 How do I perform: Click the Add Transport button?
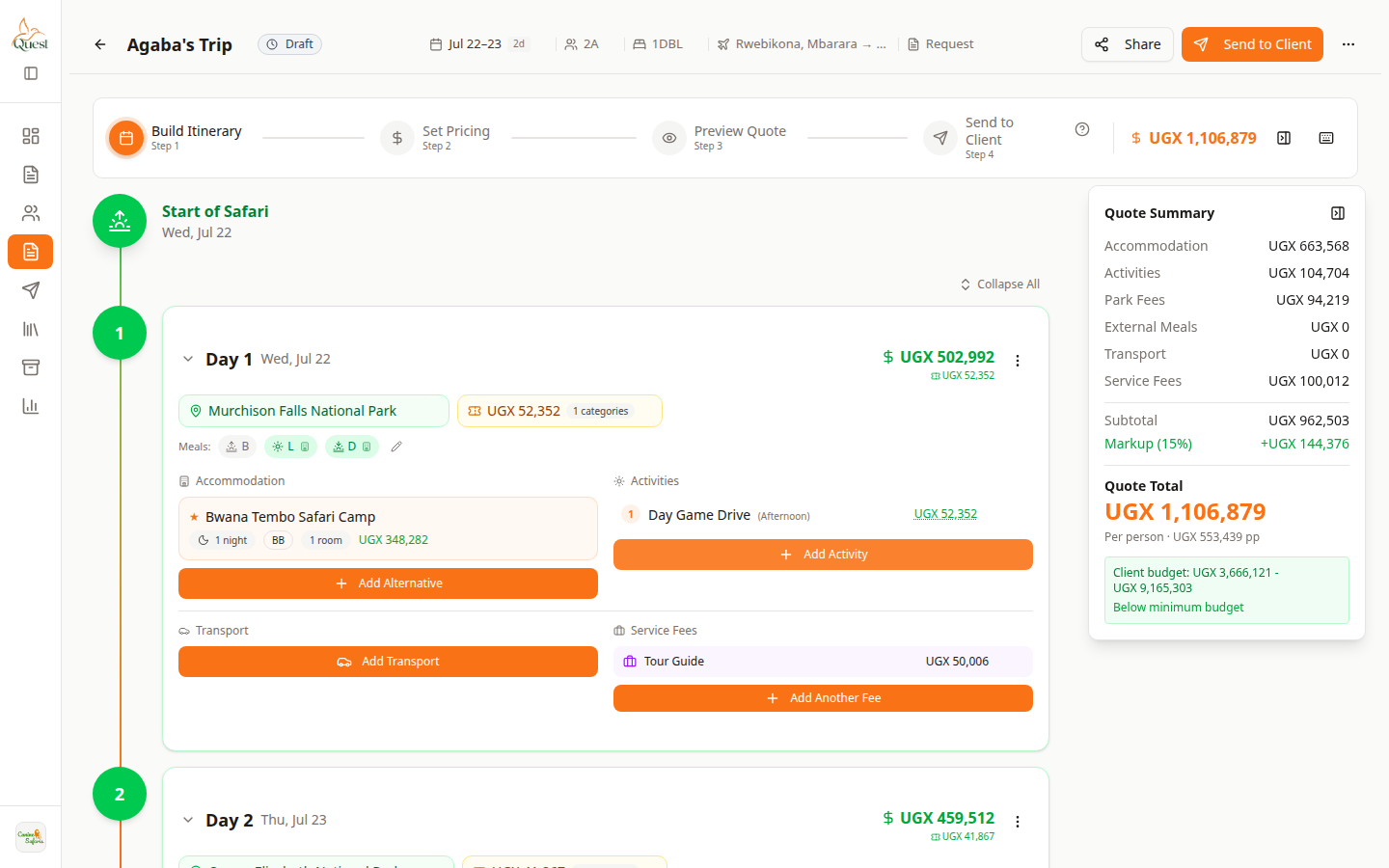pyautogui.click(x=388, y=662)
